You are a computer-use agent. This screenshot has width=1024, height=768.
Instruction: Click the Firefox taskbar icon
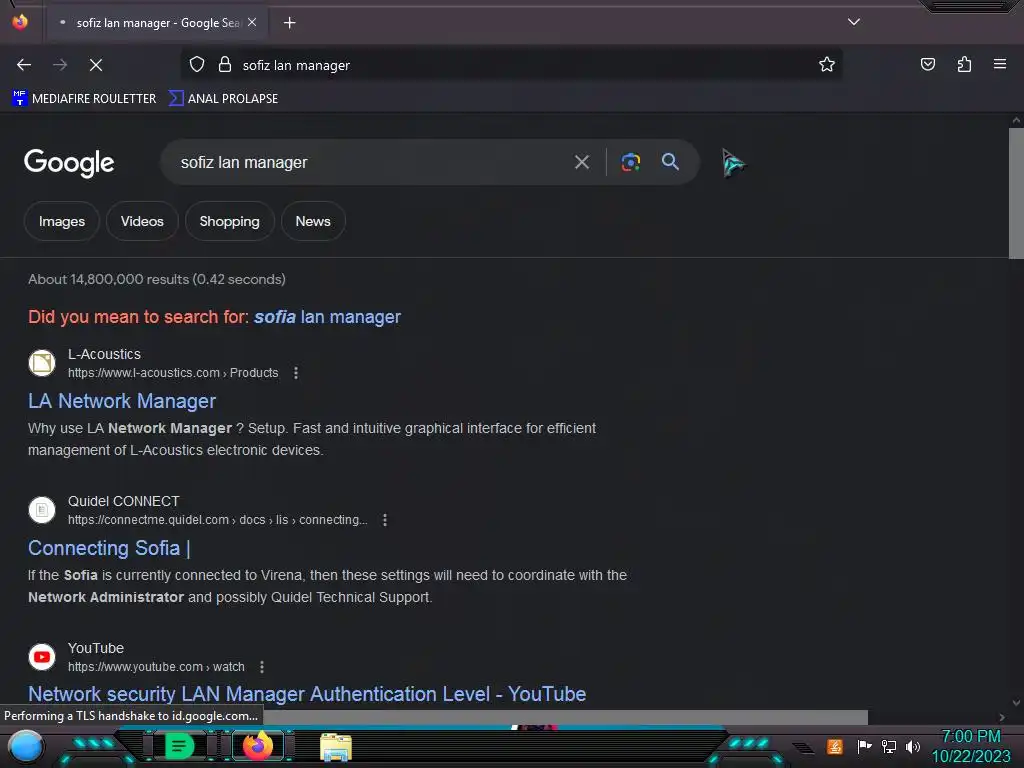pyautogui.click(x=257, y=746)
